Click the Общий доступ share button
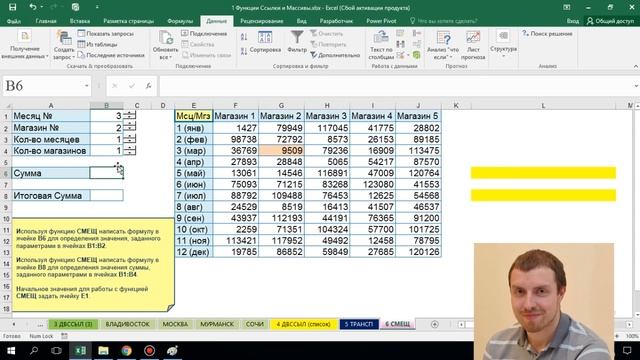The height and width of the screenshot is (360, 640). [x=611, y=21]
